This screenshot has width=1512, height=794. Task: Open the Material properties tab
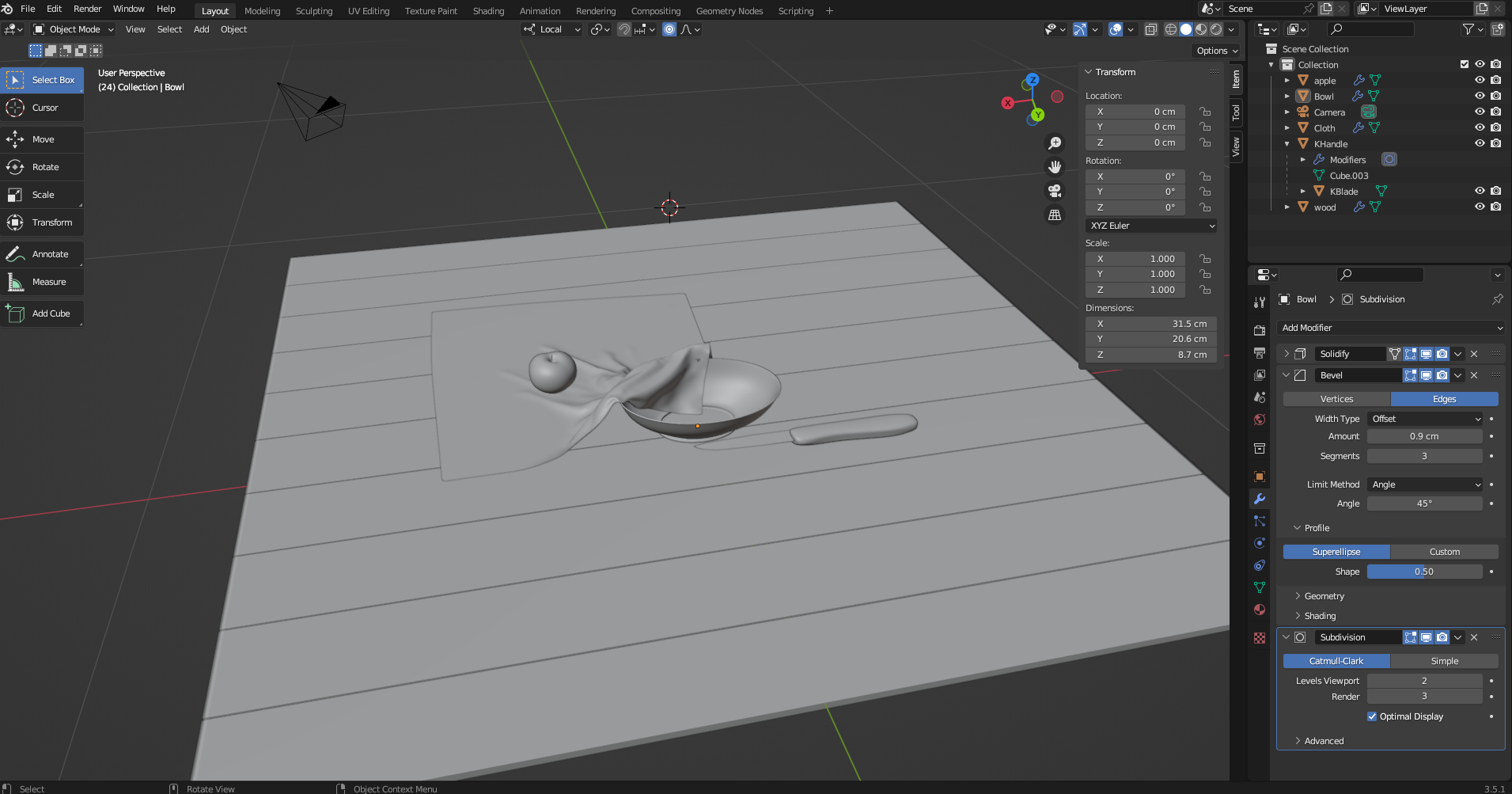point(1260,610)
